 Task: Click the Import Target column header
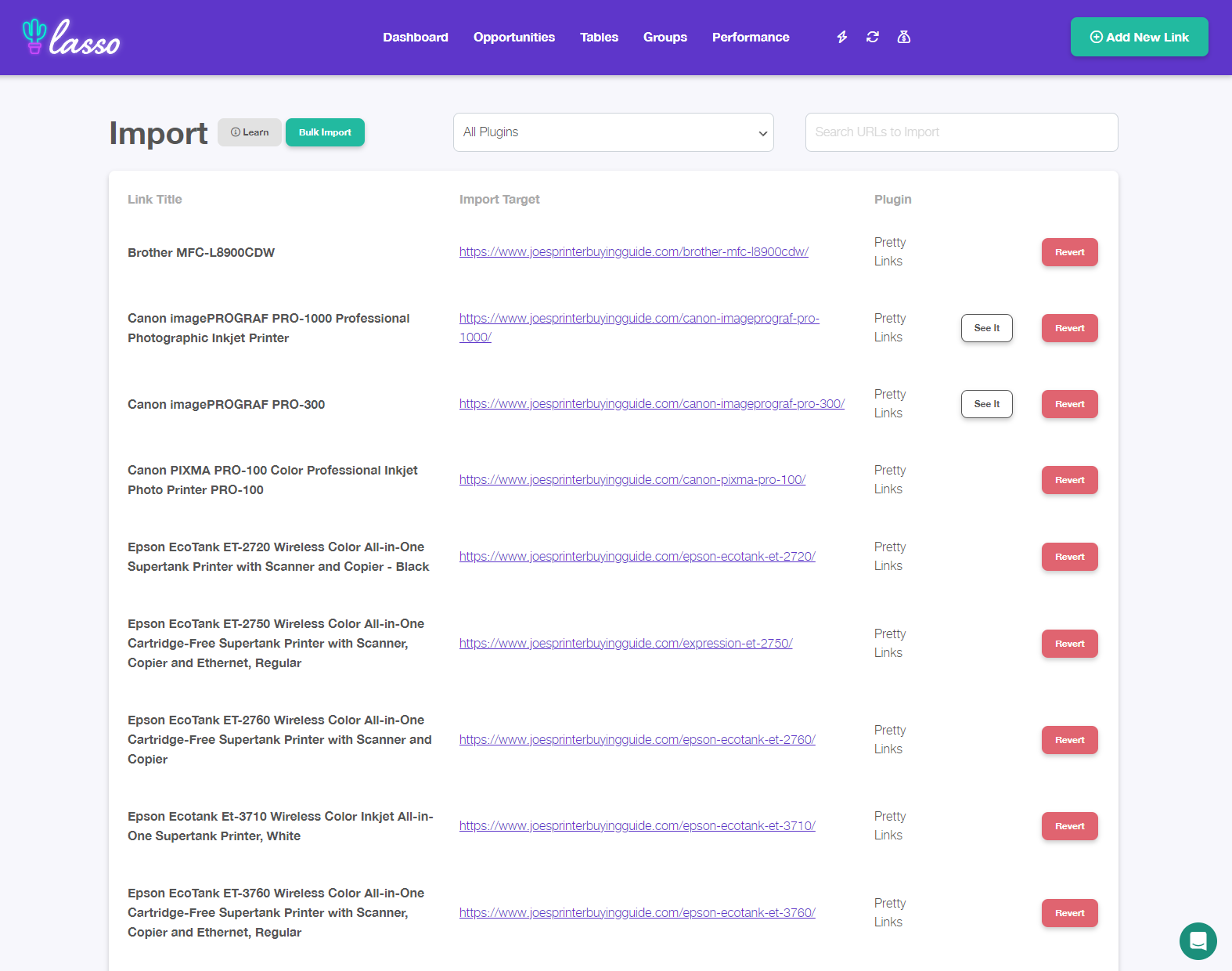coord(499,199)
